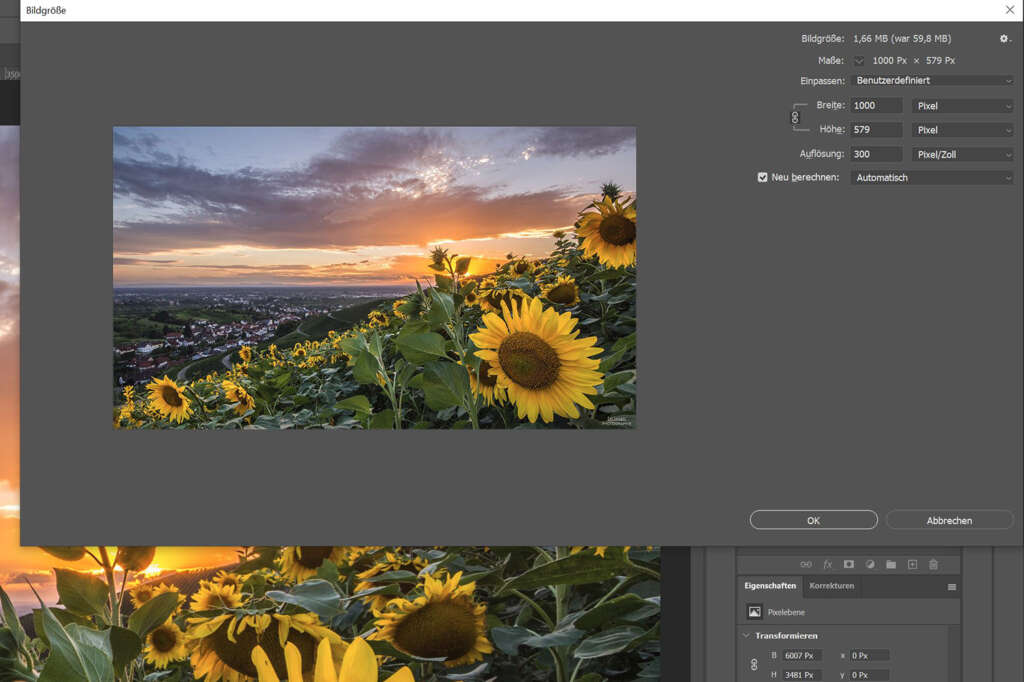Create a new adjustment layer
The width and height of the screenshot is (1024, 682).
click(x=870, y=563)
